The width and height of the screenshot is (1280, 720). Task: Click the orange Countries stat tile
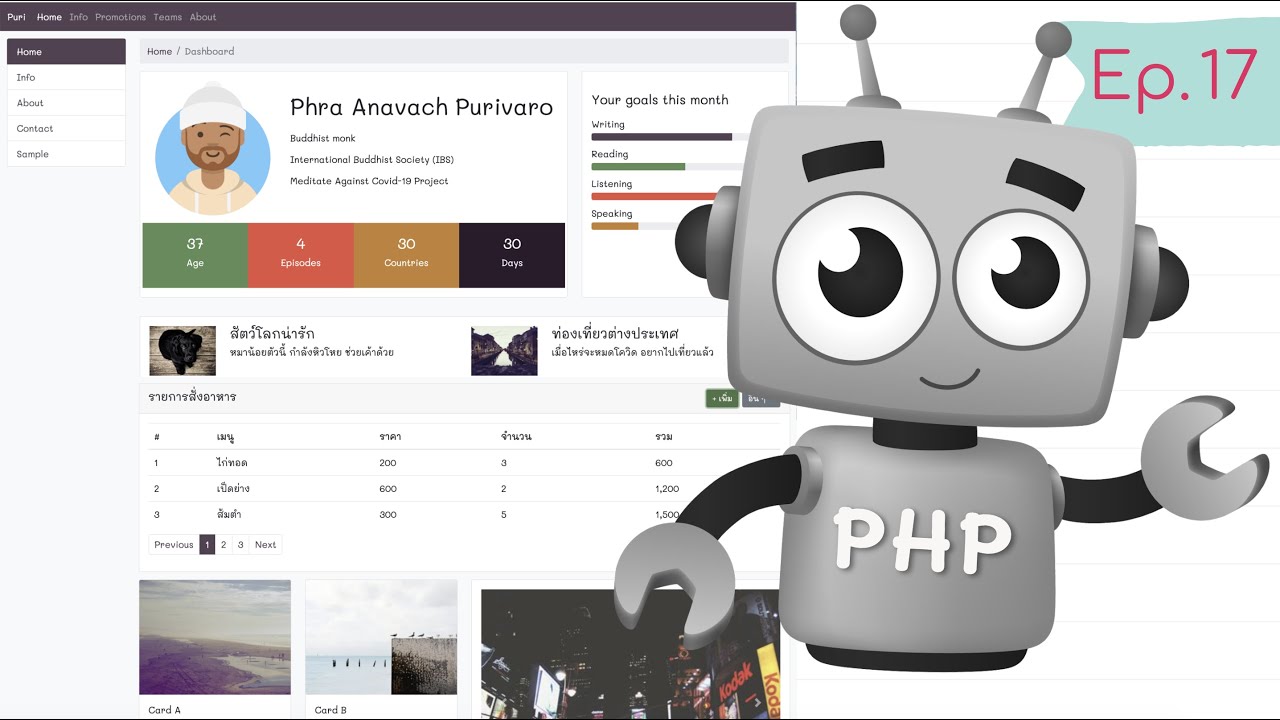point(406,255)
